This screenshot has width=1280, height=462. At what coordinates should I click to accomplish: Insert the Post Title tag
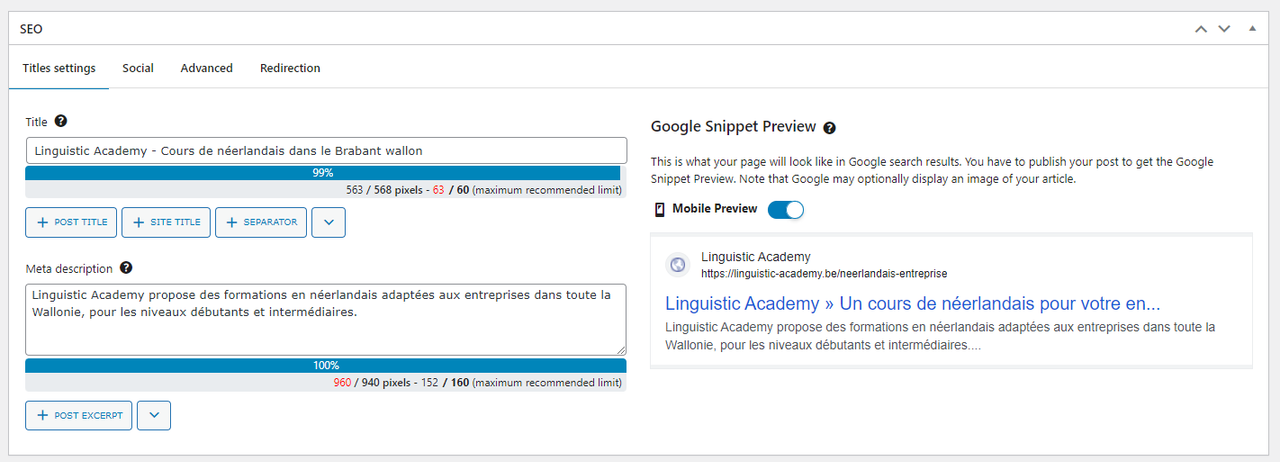point(72,222)
